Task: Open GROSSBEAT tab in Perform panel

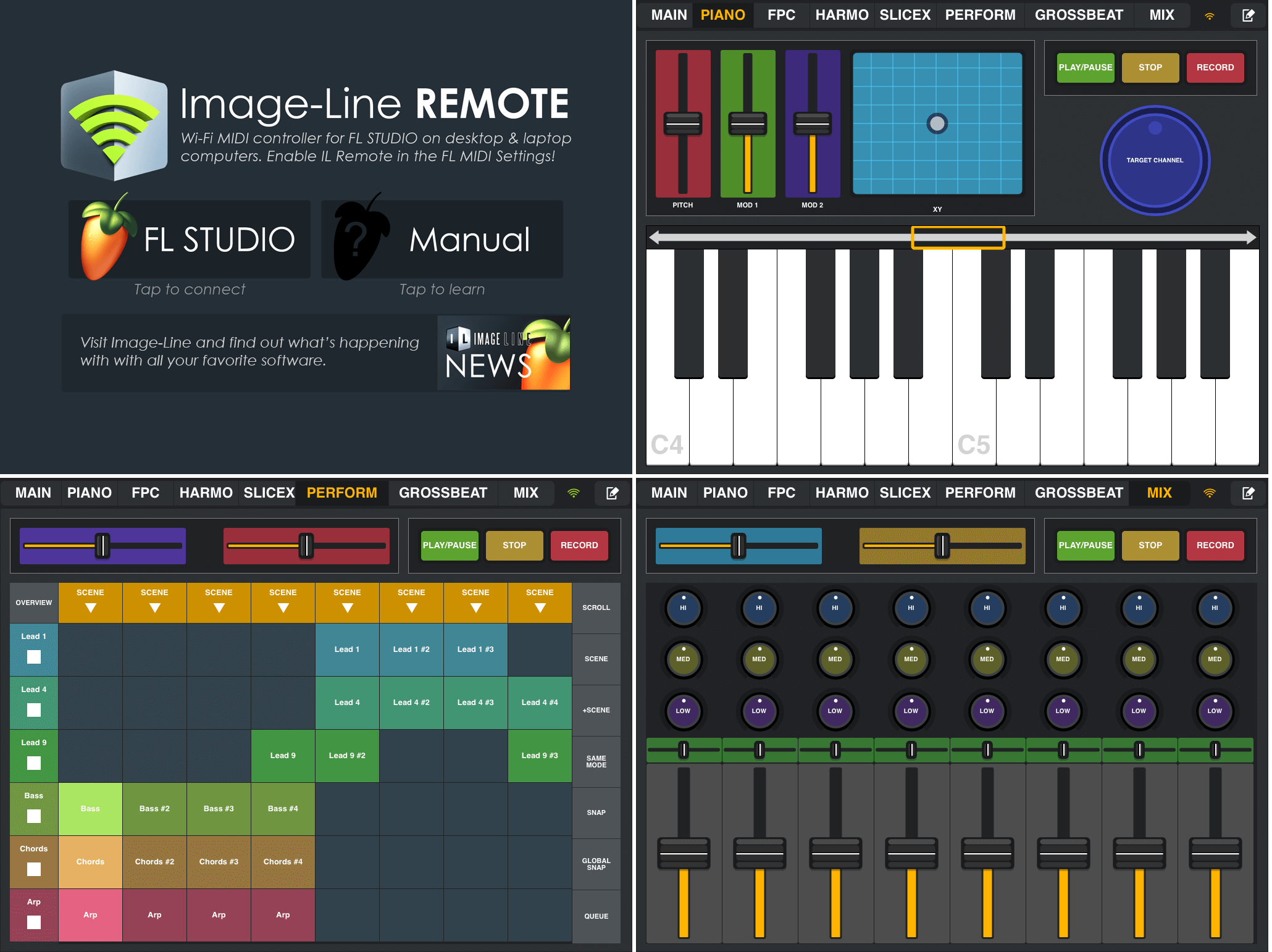Action: tap(443, 493)
